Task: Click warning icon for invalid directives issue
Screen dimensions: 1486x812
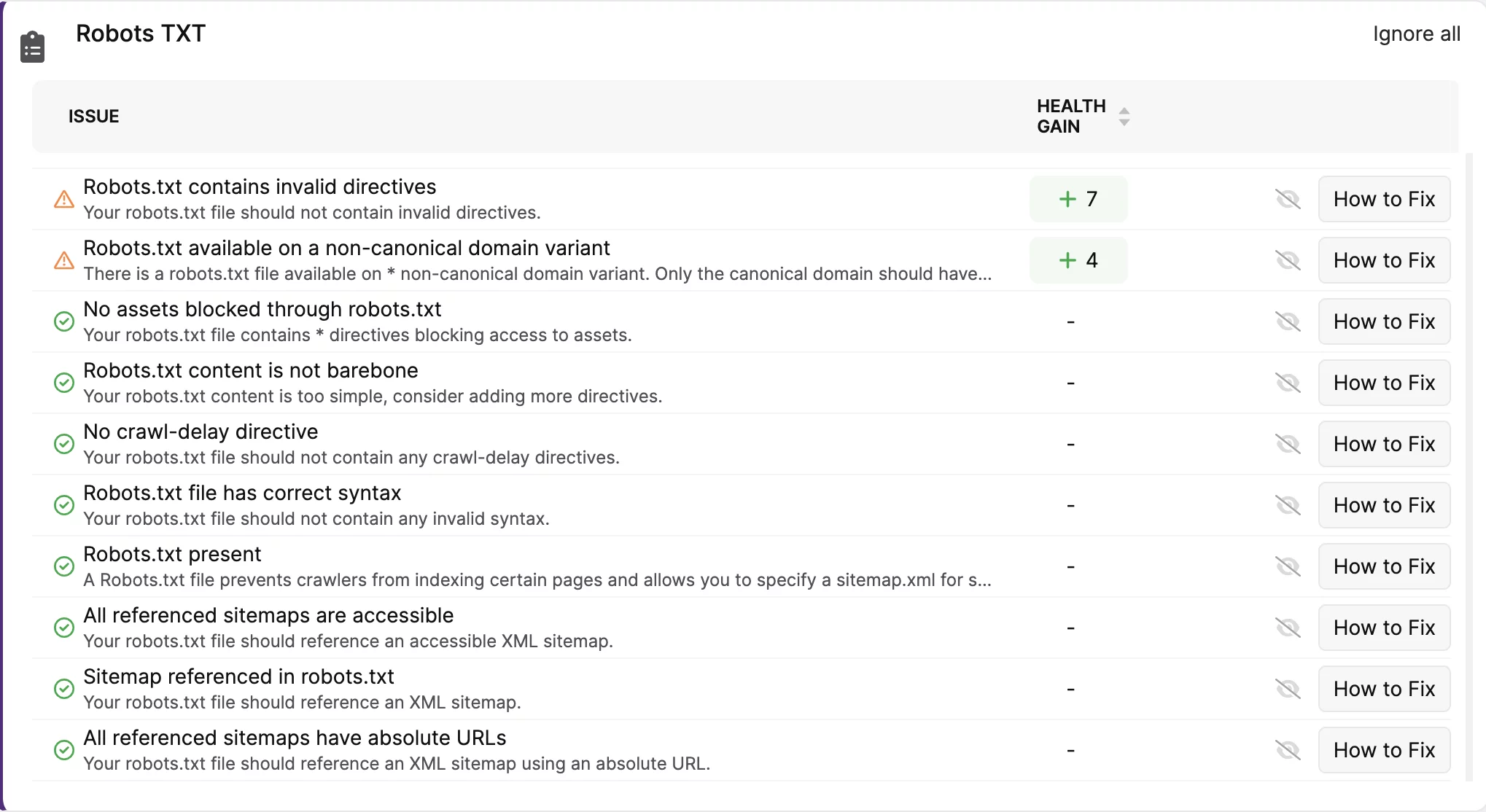Action: coord(64,199)
